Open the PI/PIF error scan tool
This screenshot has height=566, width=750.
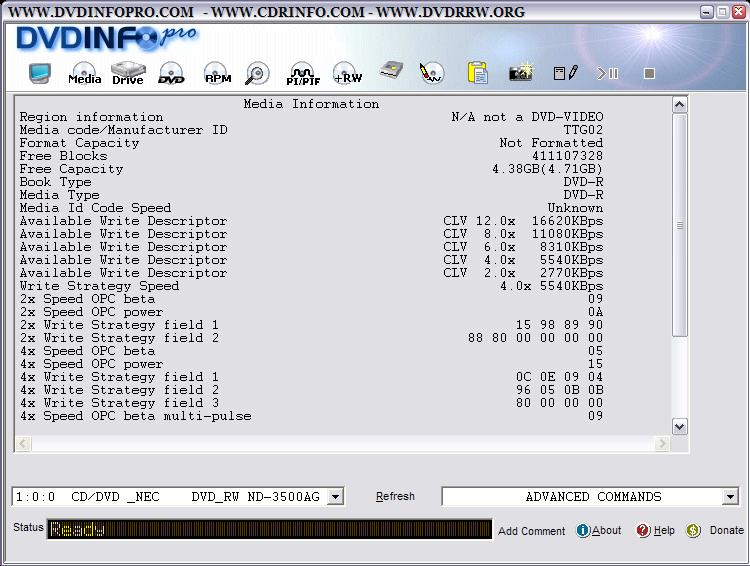[303, 74]
